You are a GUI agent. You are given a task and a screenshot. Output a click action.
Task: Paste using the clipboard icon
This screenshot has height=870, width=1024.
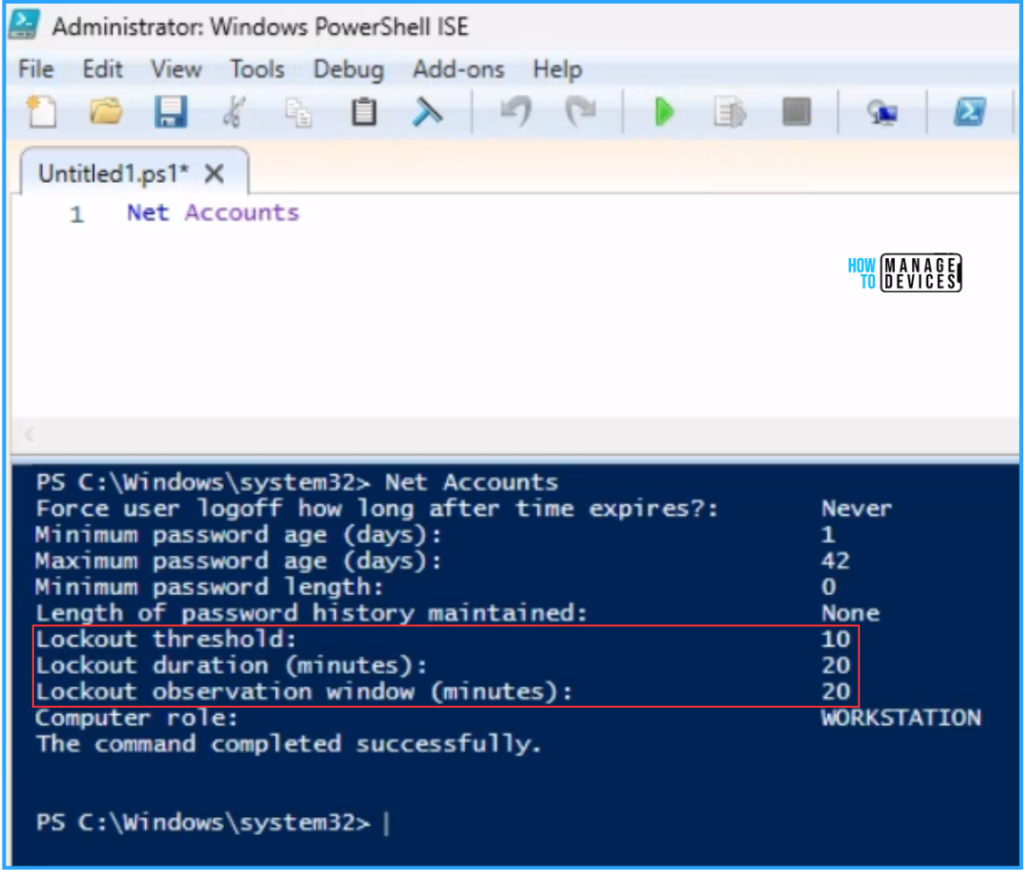point(364,112)
